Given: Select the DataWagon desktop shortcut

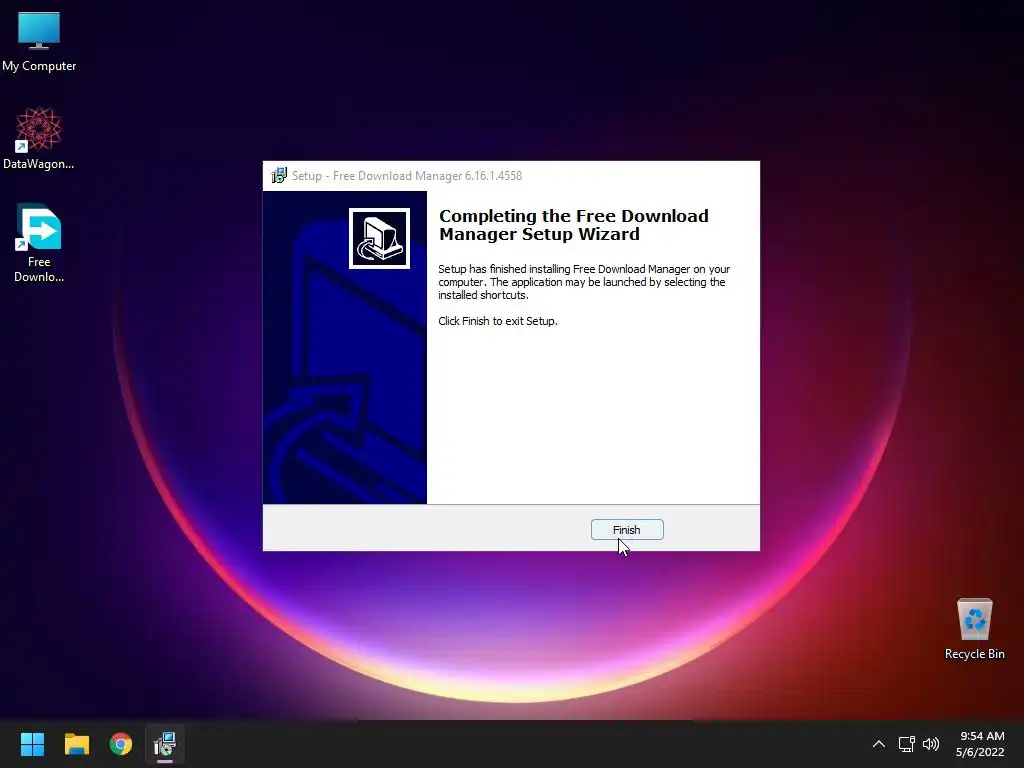Looking at the screenshot, I should click(x=39, y=138).
